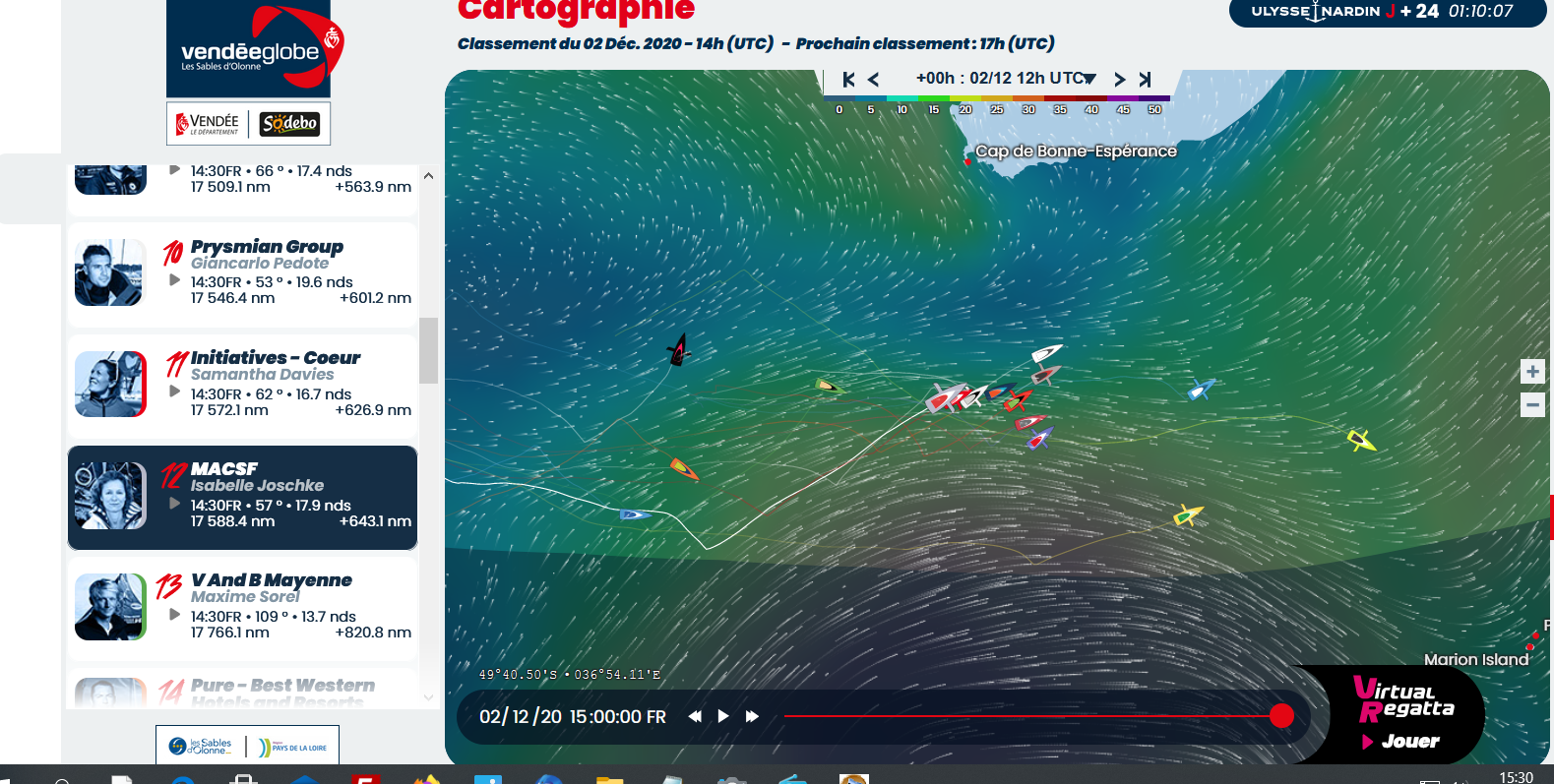Click Isabelle Joschke's photo thumbnail

click(110, 496)
